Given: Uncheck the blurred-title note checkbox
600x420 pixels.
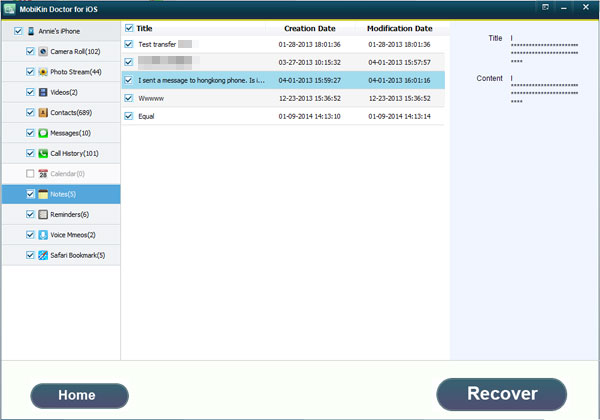Looking at the screenshot, I should click(129, 62).
